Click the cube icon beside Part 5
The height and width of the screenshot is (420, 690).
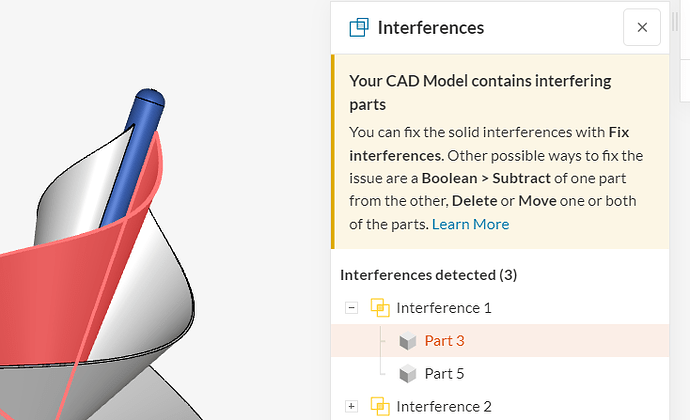click(x=407, y=374)
